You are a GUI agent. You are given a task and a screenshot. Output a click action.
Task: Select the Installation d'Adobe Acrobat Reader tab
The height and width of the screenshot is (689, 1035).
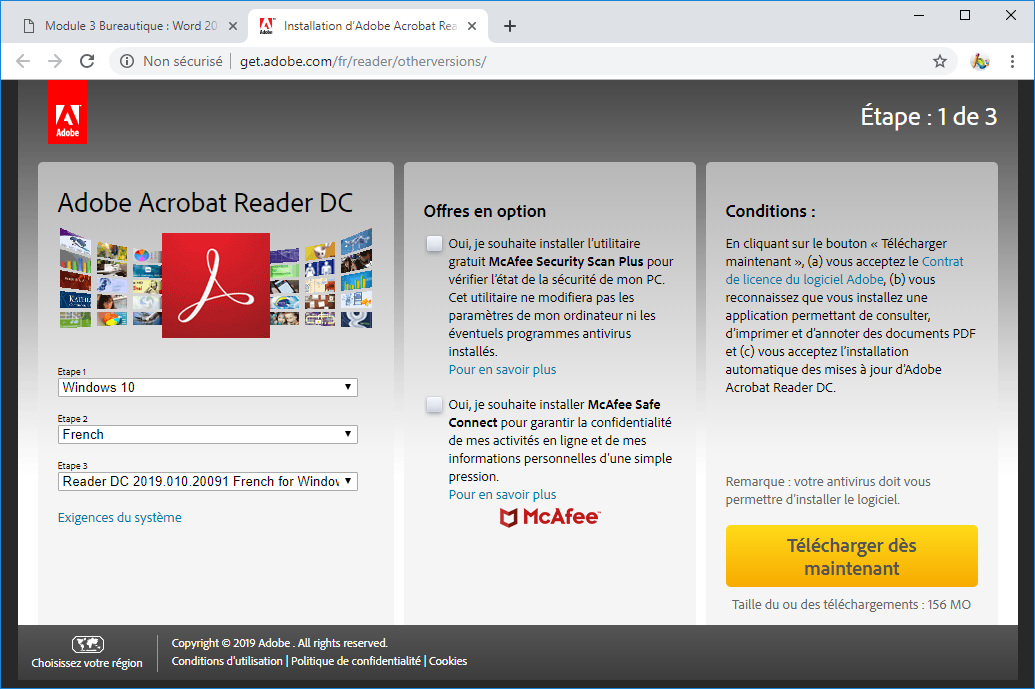[368, 26]
